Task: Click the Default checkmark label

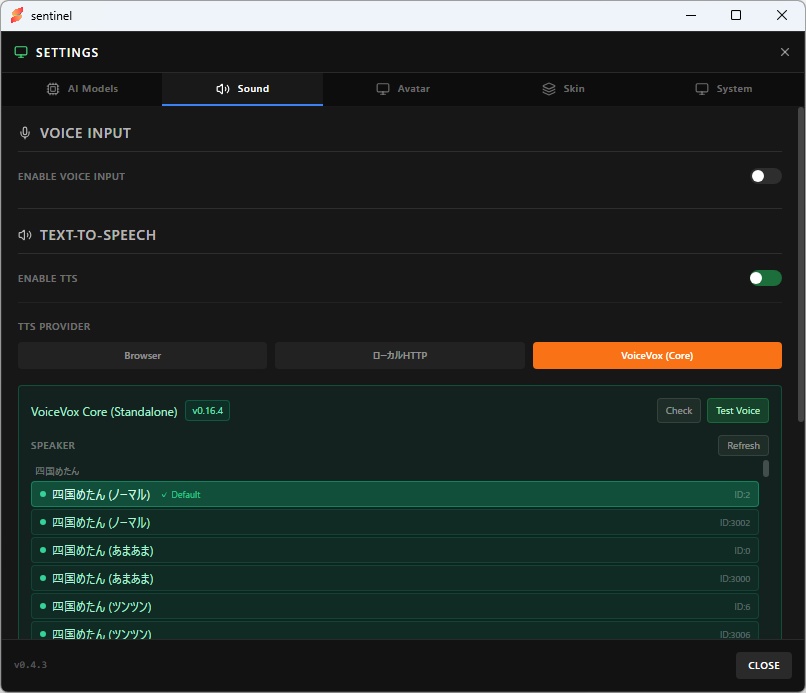Action: (x=181, y=495)
